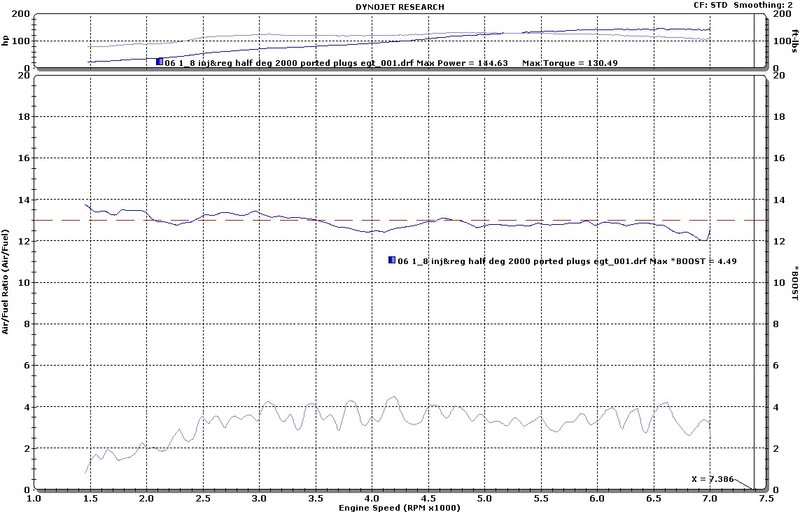This screenshot has width=800, height=512.
Task: Click the 5.5 tick on the RPM axis
Action: (x=541, y=498)
